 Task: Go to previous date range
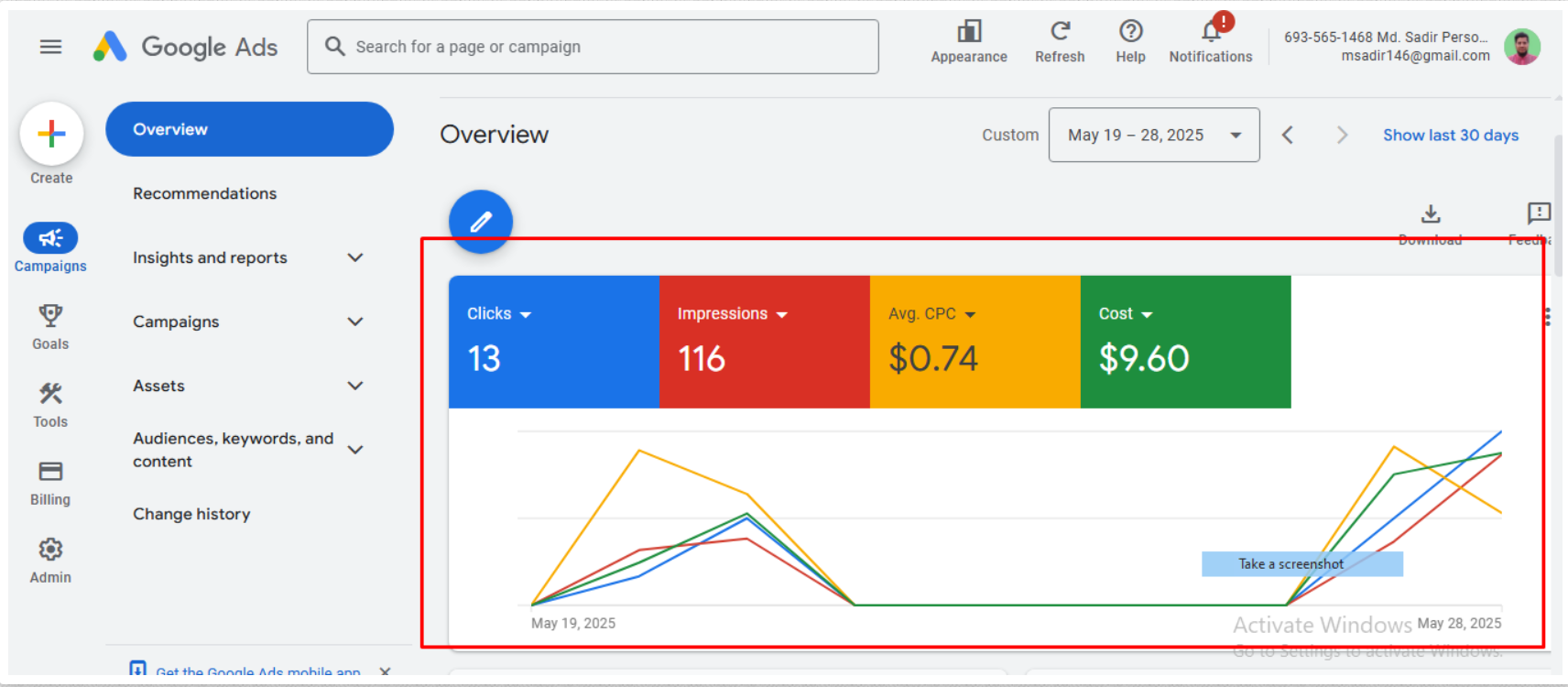point(1288,136)
